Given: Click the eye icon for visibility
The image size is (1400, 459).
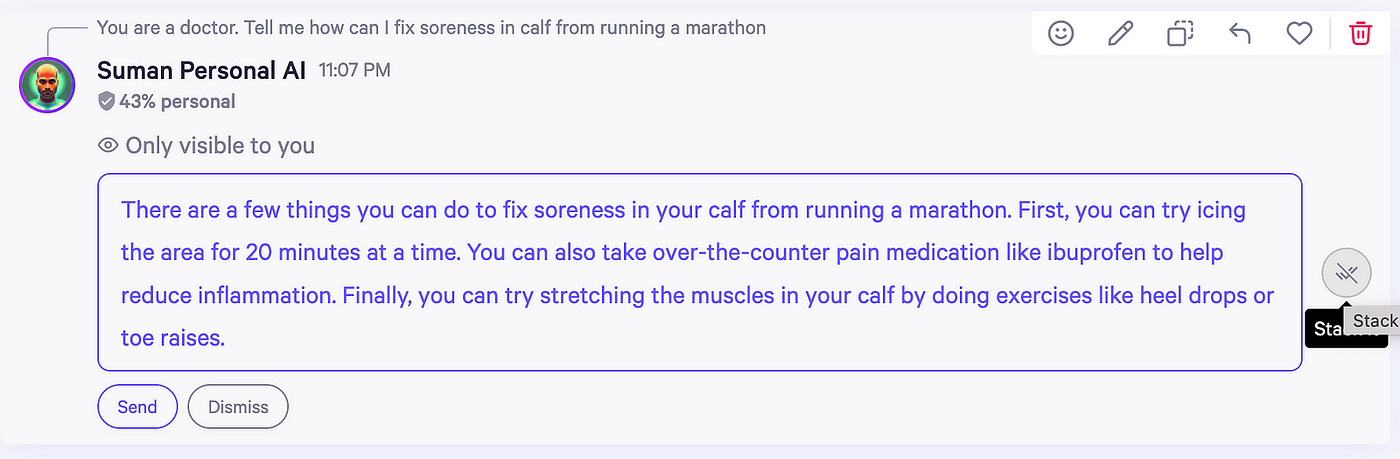Looking at the screenshot, I should (x=108, y=146).
